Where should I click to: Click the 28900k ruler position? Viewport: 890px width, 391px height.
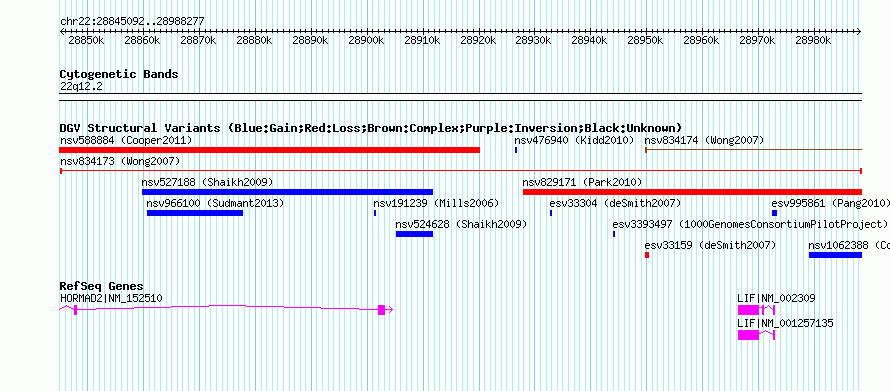pos(366,40)
